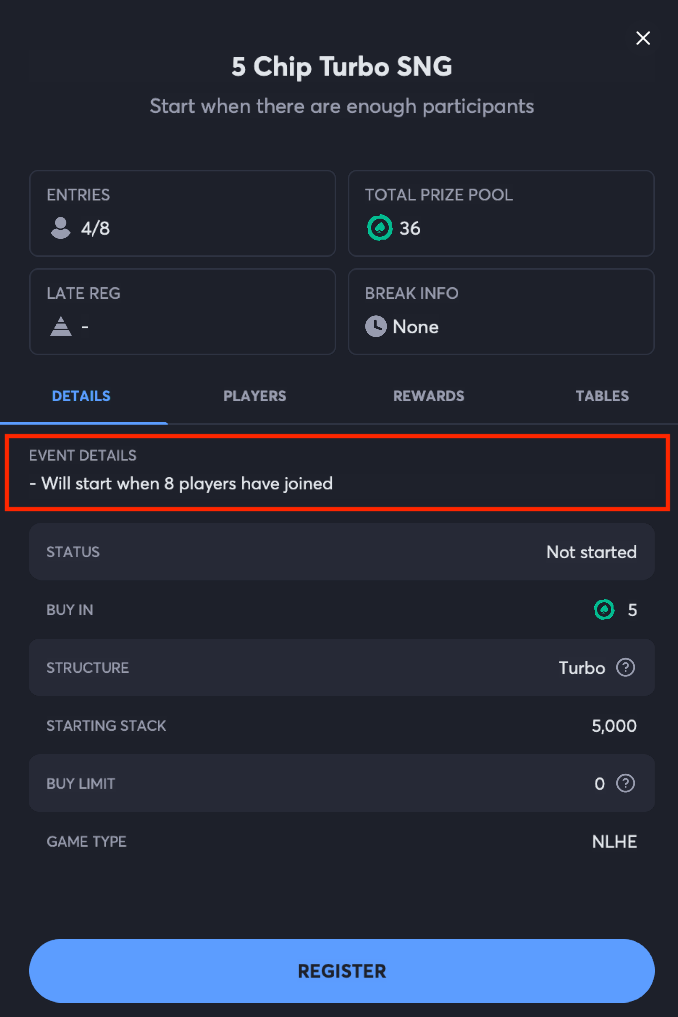Click the Status row showing Not started

point(341,552)
